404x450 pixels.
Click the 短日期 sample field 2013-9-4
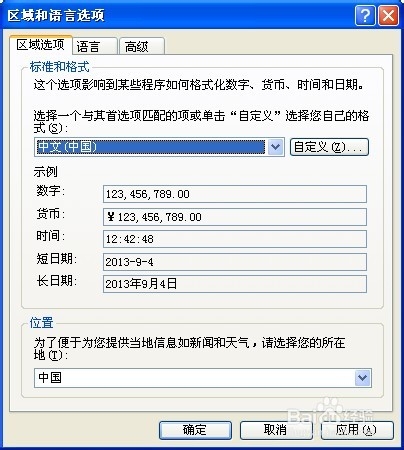[x=235, y=262]
